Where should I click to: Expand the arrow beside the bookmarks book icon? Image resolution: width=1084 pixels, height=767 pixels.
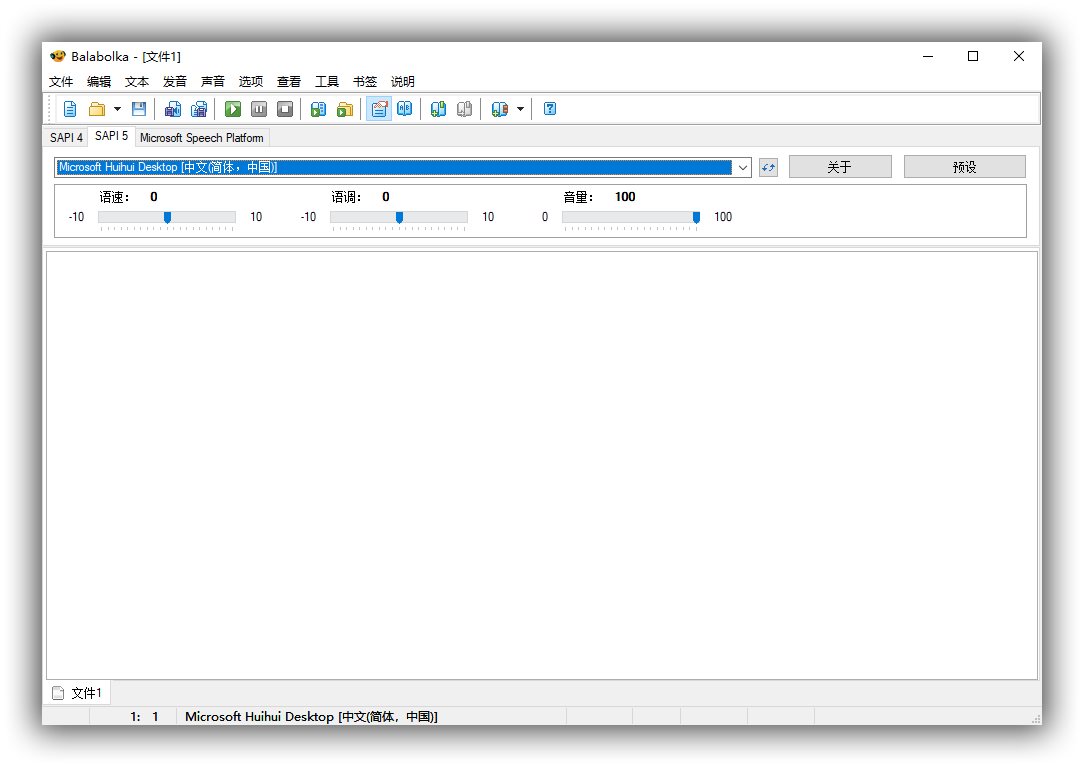click(x=521, y=109)
